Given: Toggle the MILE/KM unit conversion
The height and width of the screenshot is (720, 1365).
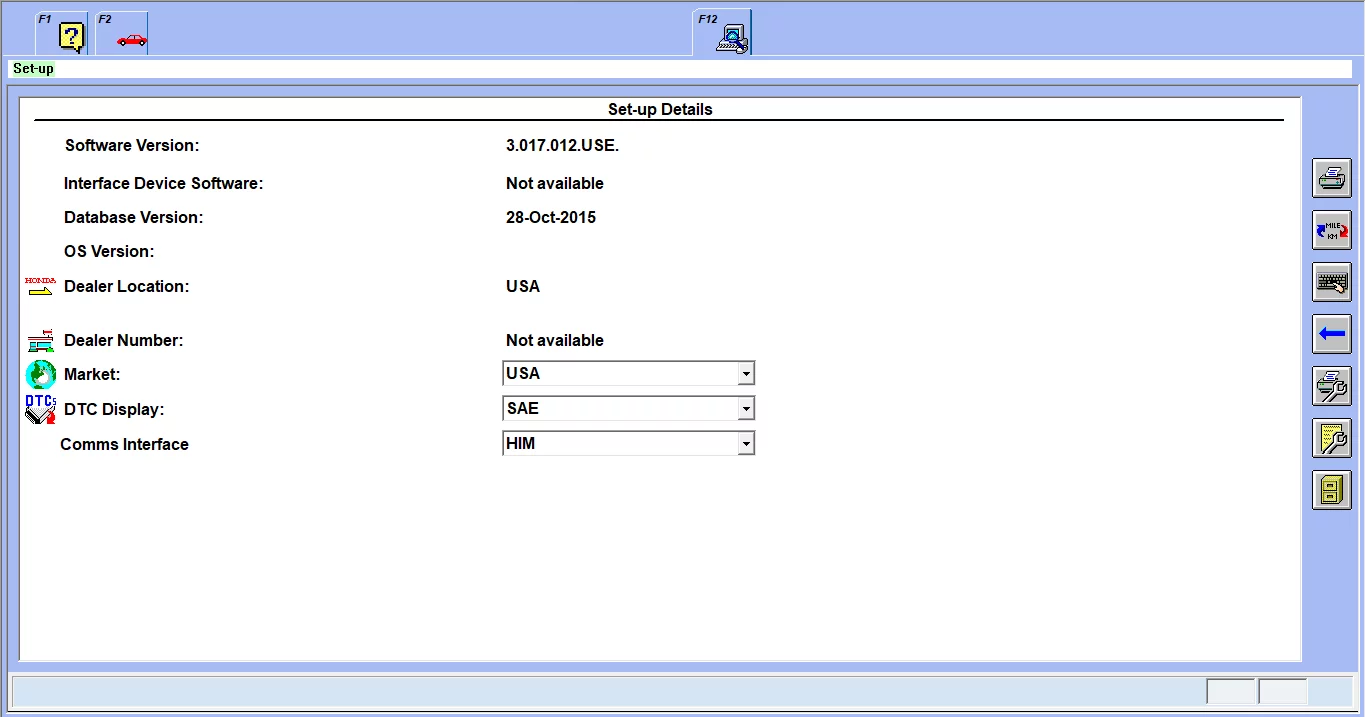Looking at the screenshot, I should click(1331, 229).
